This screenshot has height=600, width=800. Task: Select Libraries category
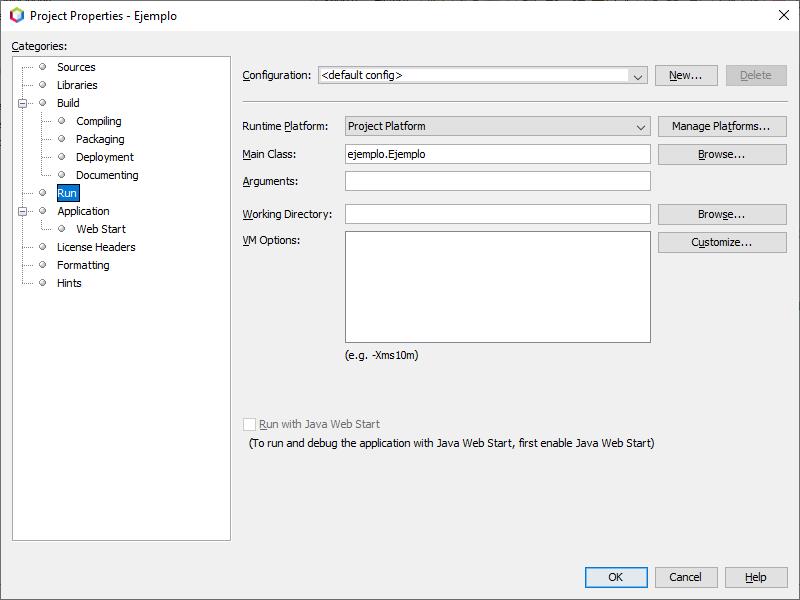pyautogui.click(x=77, y=85)
